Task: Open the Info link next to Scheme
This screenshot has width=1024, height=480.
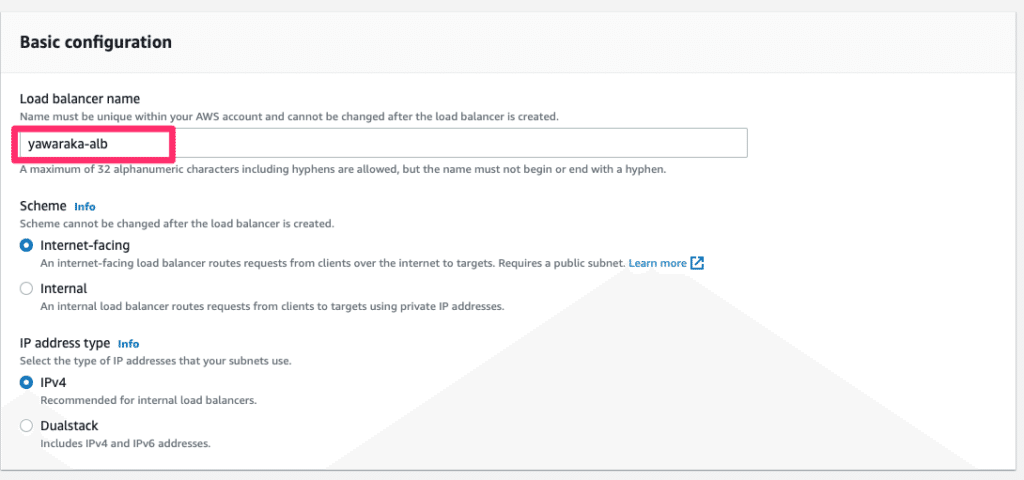Action: coord(85,206)
